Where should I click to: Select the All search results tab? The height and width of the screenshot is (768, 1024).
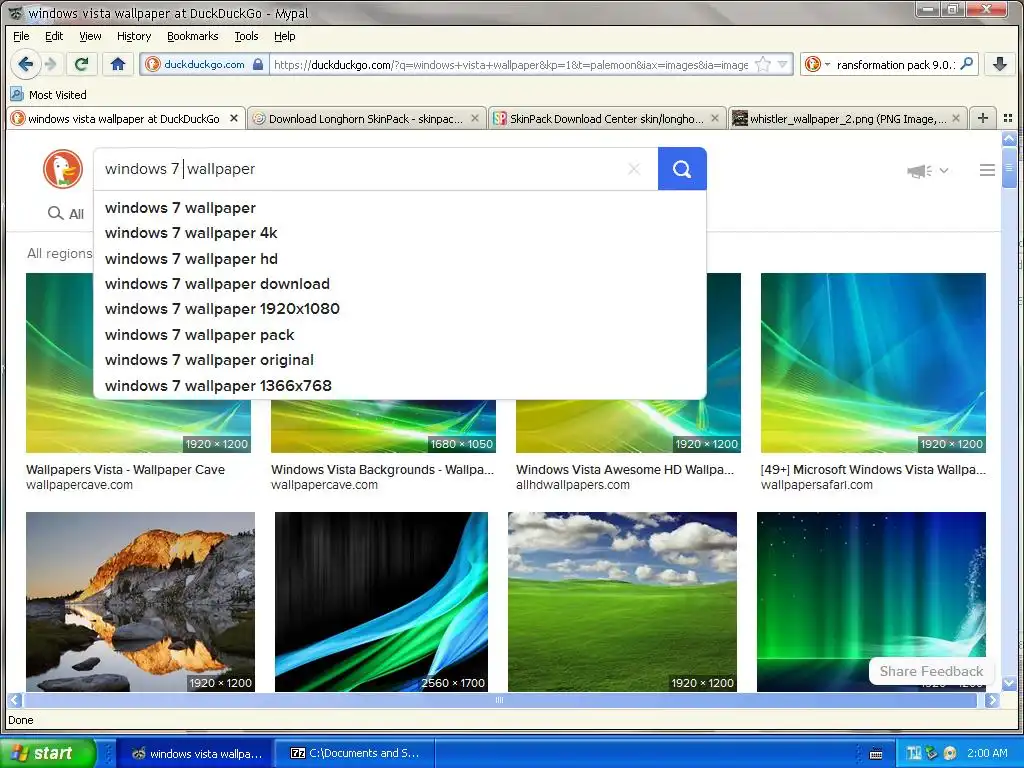pyautogui.click(x=66, y=214)
